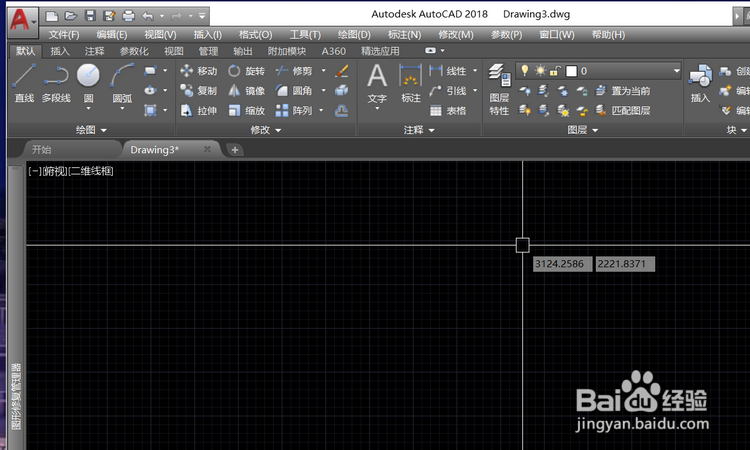This screenshot has height=450, width=750.
Task: Click the Open file icon in quick access toolbar
Action: 71,16
